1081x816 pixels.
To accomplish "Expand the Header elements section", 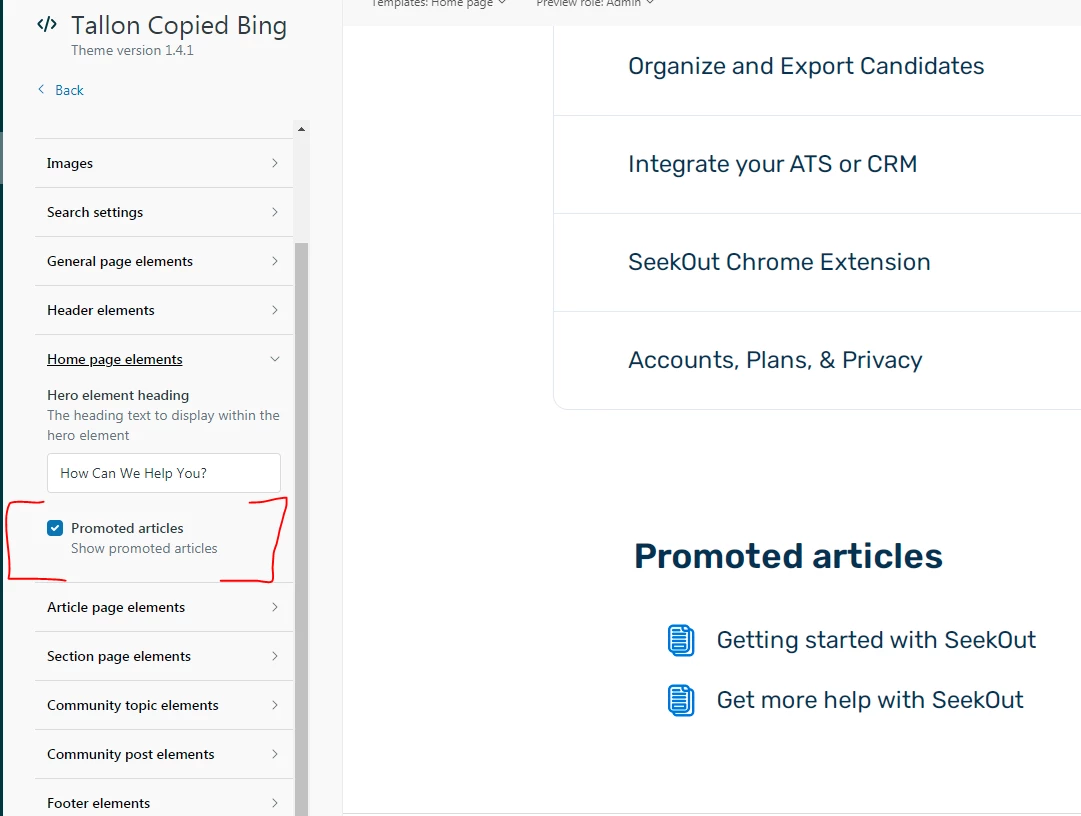I will point(164,310).
